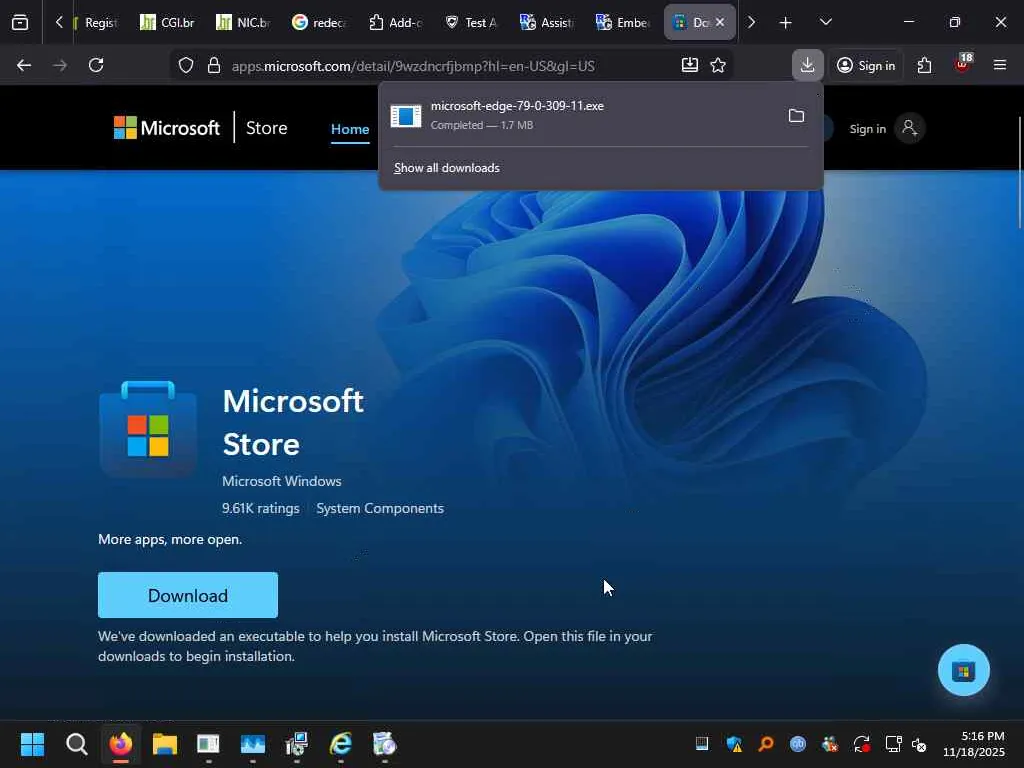
Task: Switch to the Assist tab
Action: point(547,22)
